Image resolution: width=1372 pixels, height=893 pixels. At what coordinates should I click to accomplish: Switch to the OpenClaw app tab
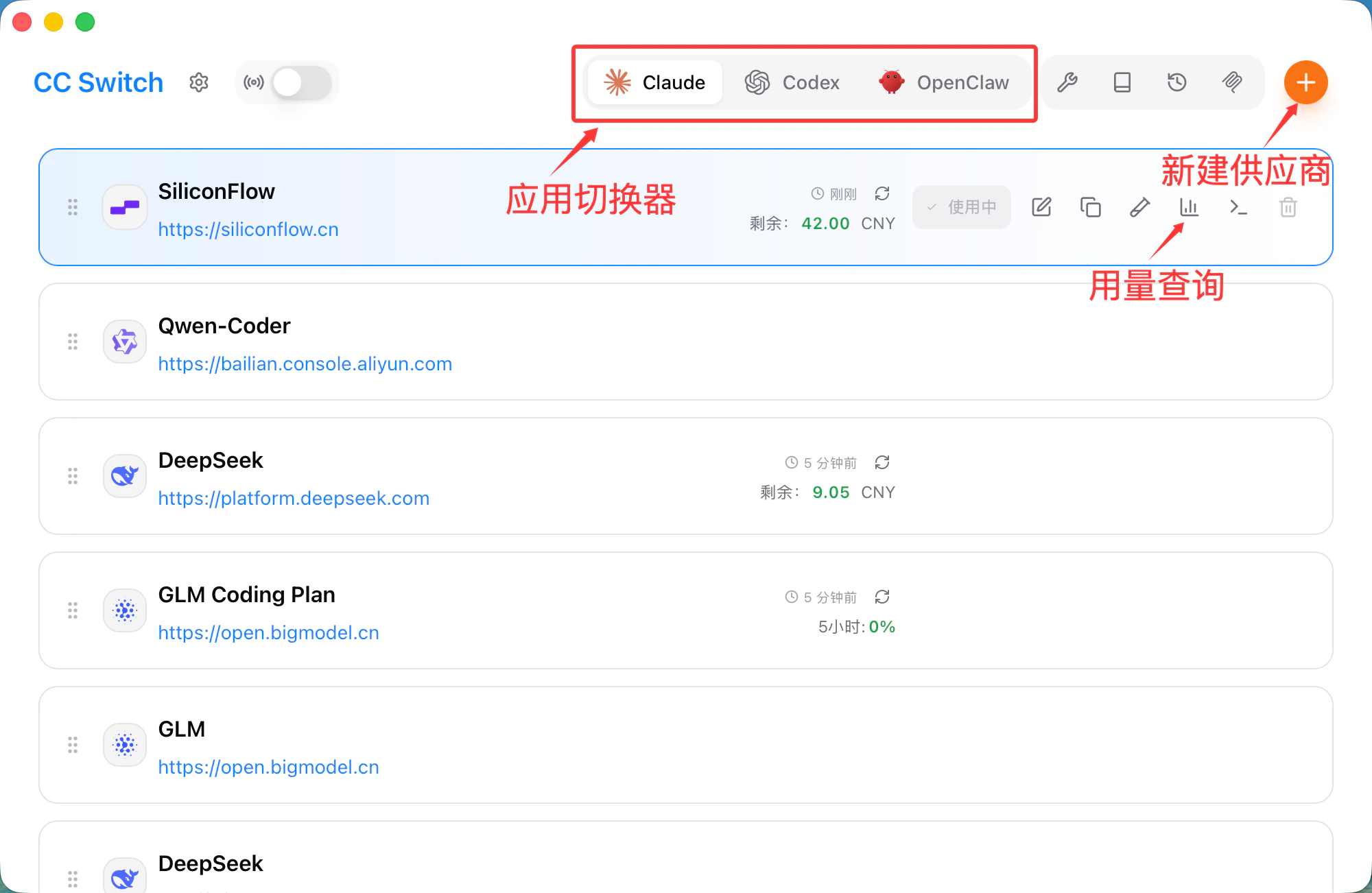[945, 83]
